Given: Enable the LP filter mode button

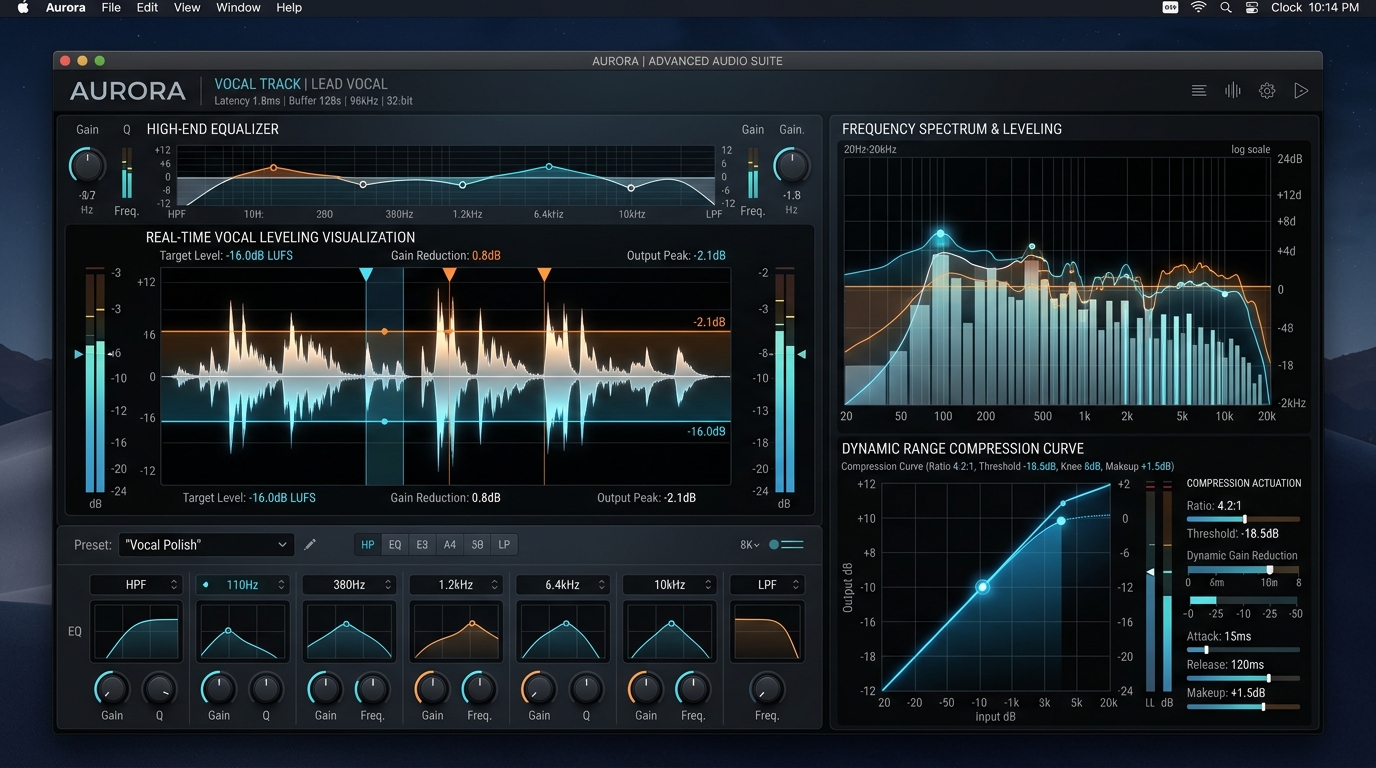Looking at the screenshot, I should (x=504, y=545).
